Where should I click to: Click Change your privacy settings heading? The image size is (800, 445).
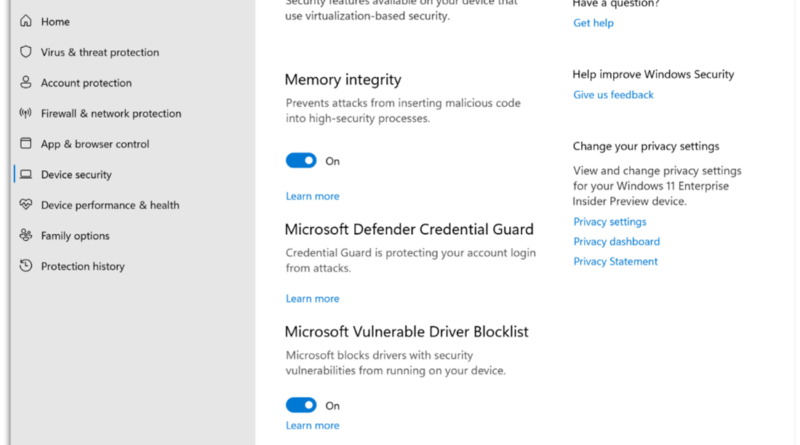(646, 146)
